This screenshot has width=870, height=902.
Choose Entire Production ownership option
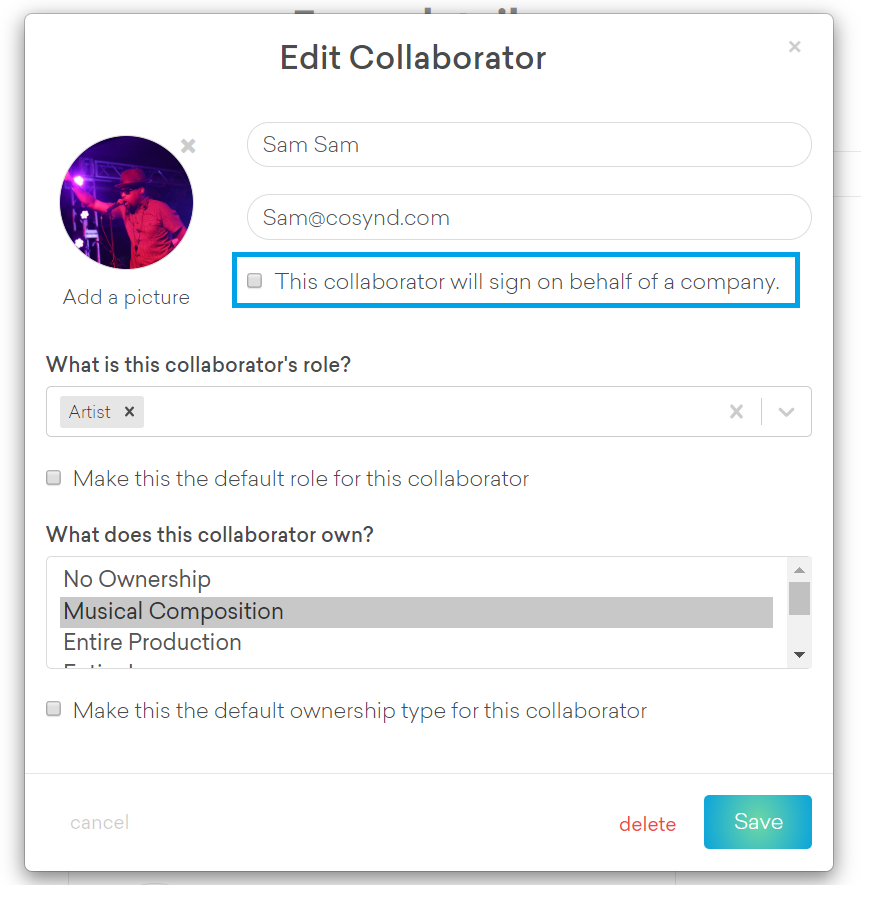[x=152, y=642]
